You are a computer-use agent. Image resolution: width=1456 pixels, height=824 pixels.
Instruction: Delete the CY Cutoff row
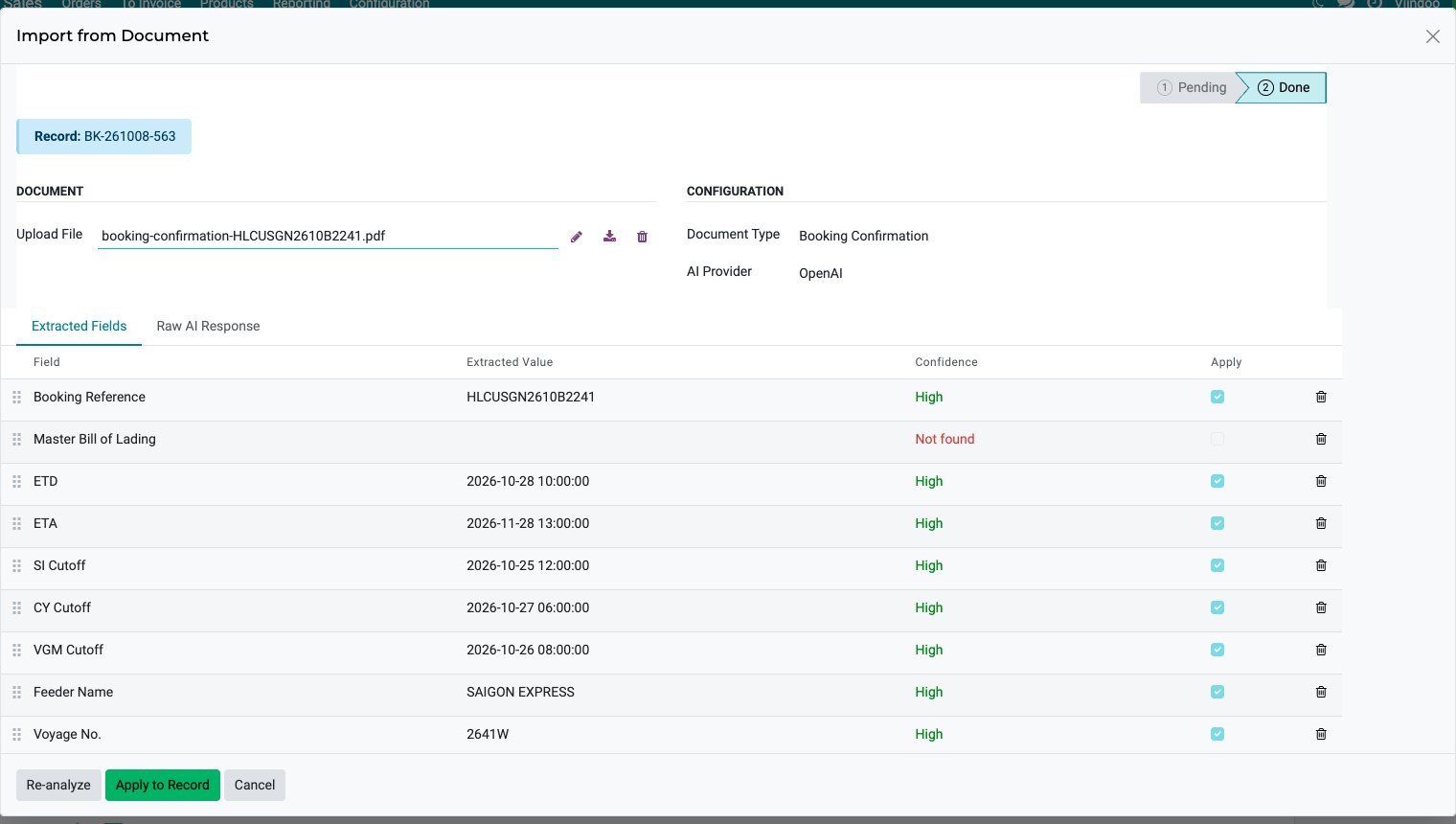(x=1321, y=607)
